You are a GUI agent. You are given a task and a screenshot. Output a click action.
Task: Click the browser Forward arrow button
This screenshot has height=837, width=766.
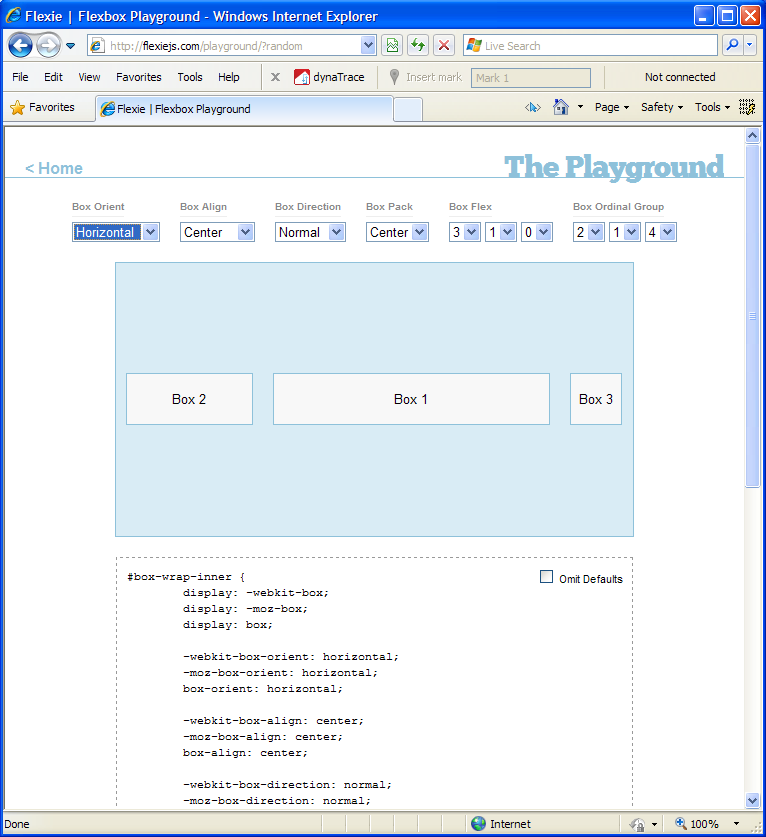(x=49, y=45)
